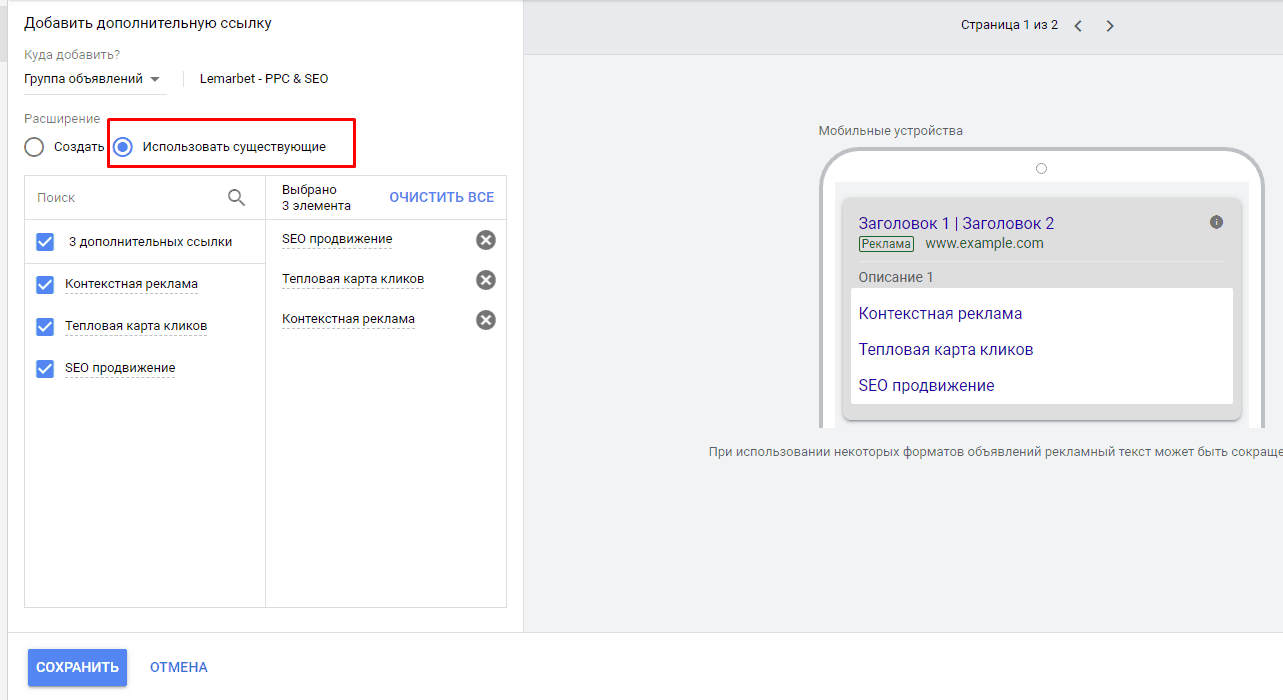The height and width of the screenshot is (700, 1283).
Task: Click inside the Поиск search field
Action: [120, 197]
